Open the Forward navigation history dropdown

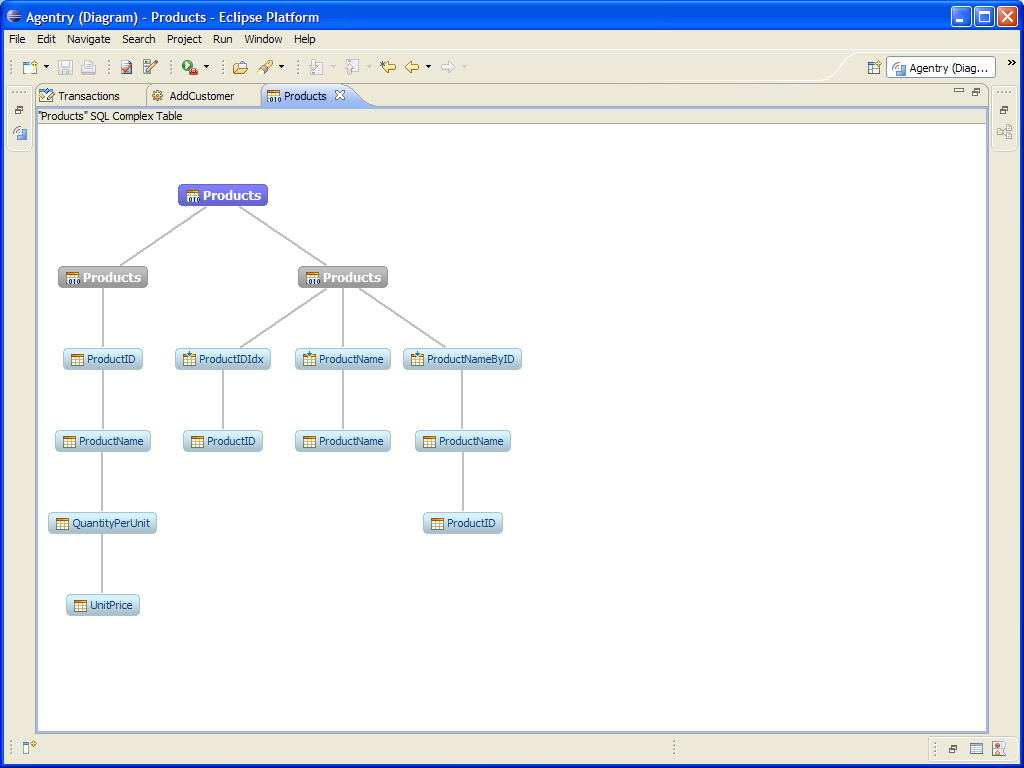pyautogui.click(x=464, y=67)
